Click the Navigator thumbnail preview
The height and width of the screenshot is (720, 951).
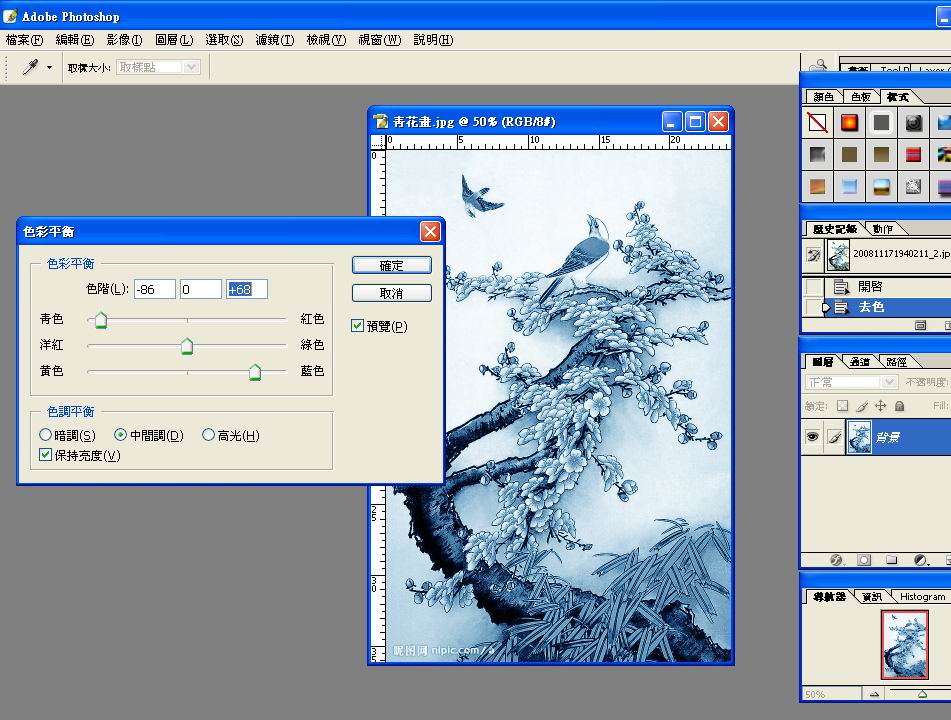pyautogui.click(x=904, y=644)
